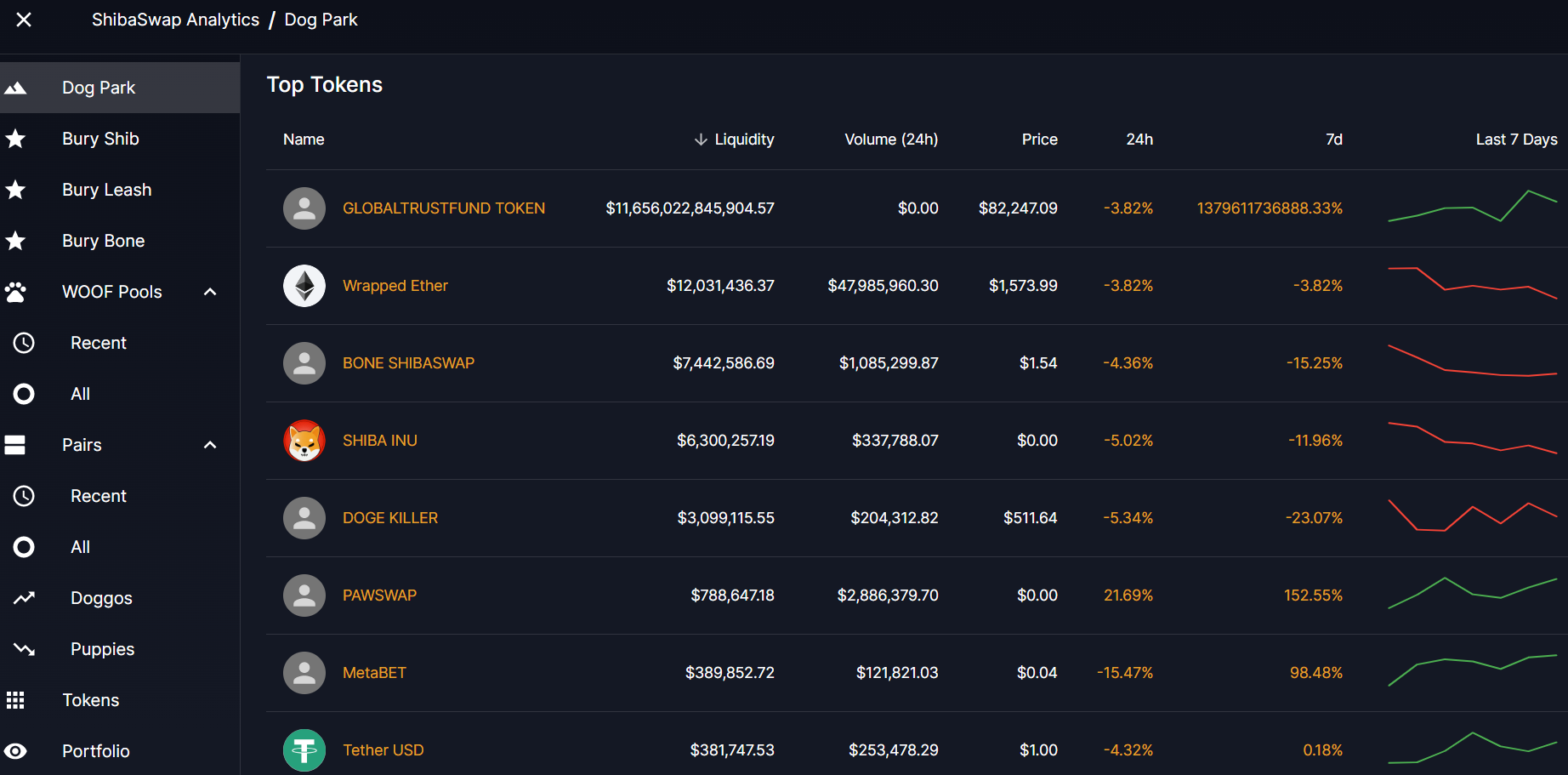
Task: Close the sidebar with the X icon
Action: pos(24,19)
